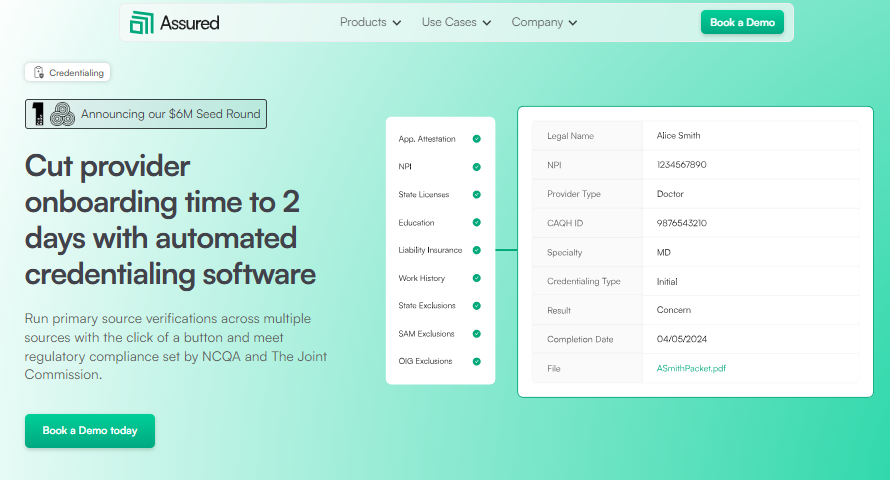Click the Provider Type field label

point(573,194)
